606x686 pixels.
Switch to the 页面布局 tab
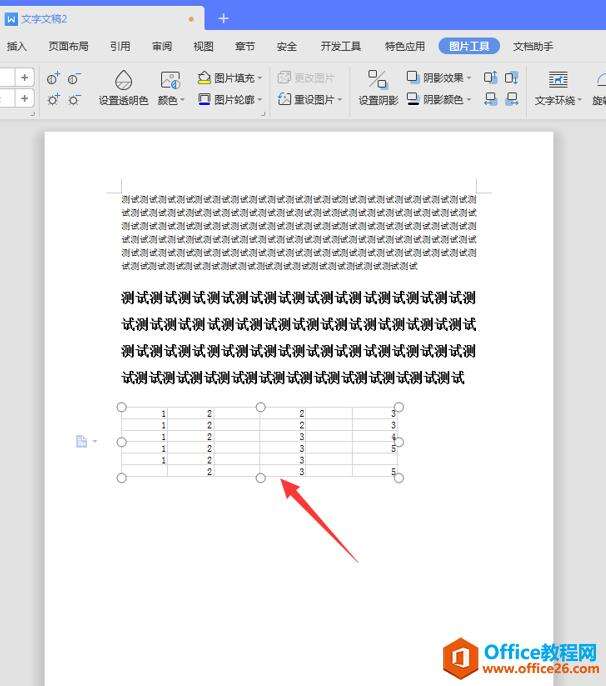[x=68, y=46]
